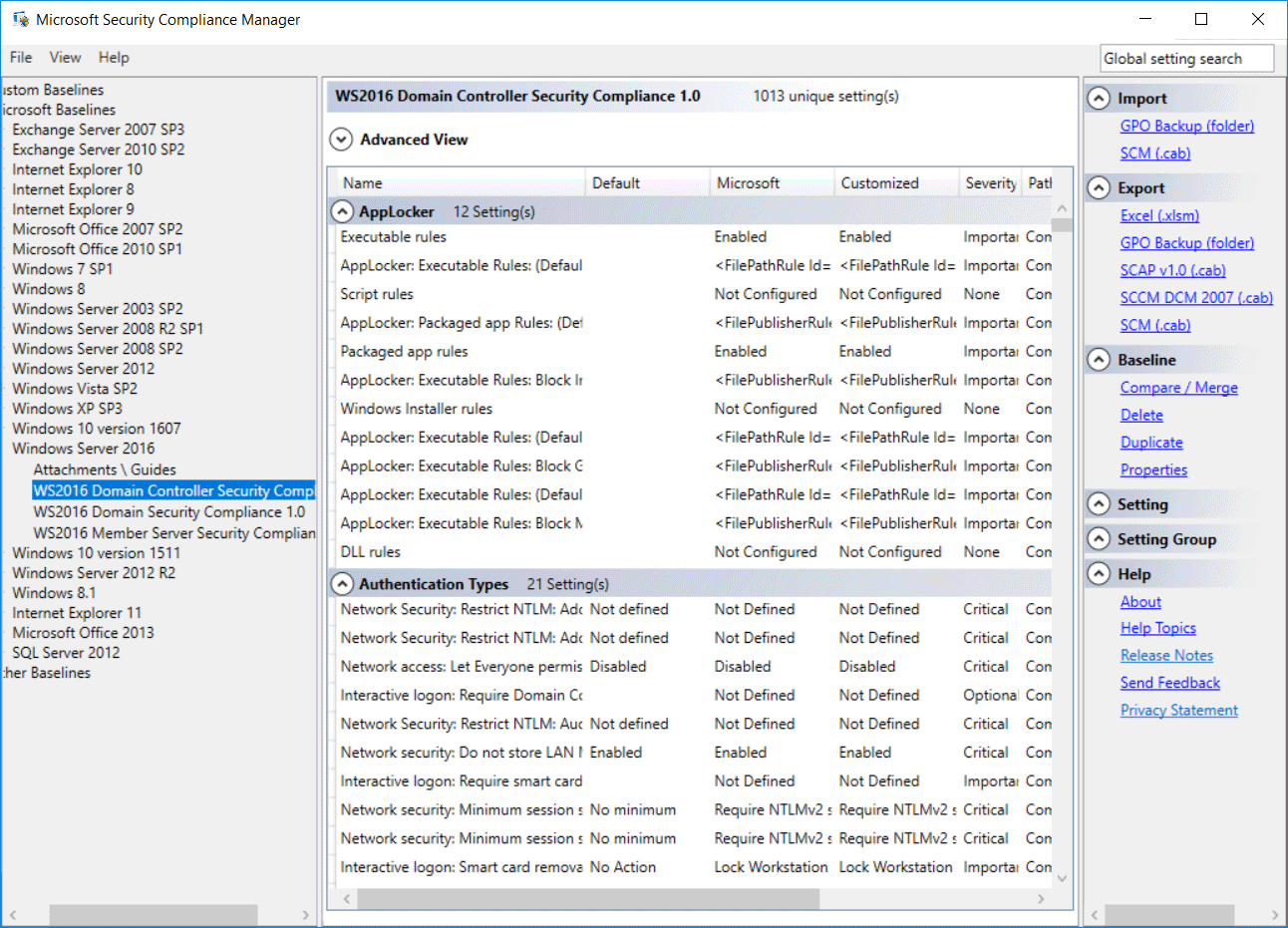Click the Compare / Merge link

1178,388
